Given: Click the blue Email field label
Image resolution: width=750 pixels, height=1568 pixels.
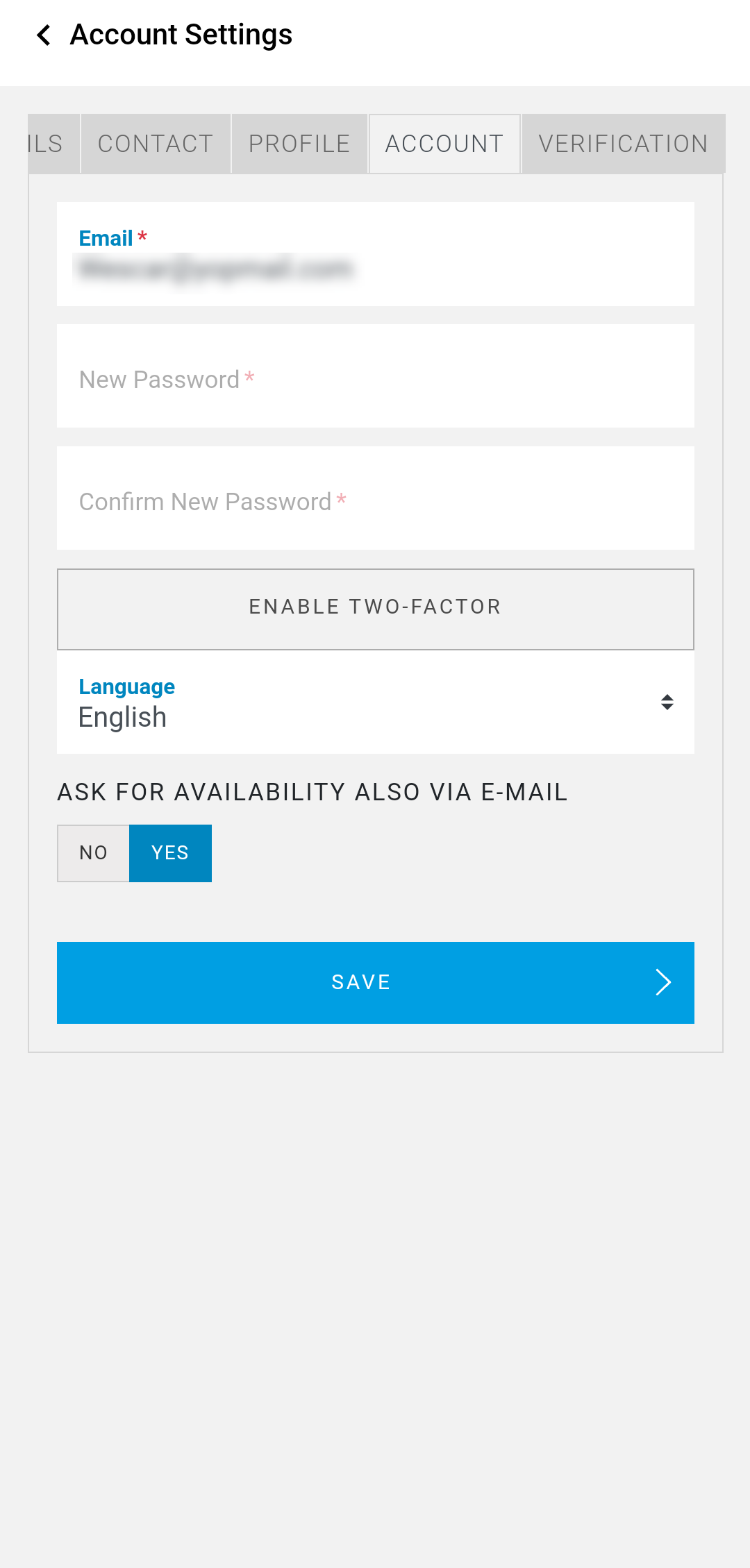Looking at the screenshot, I should click(x=106, y=238).
